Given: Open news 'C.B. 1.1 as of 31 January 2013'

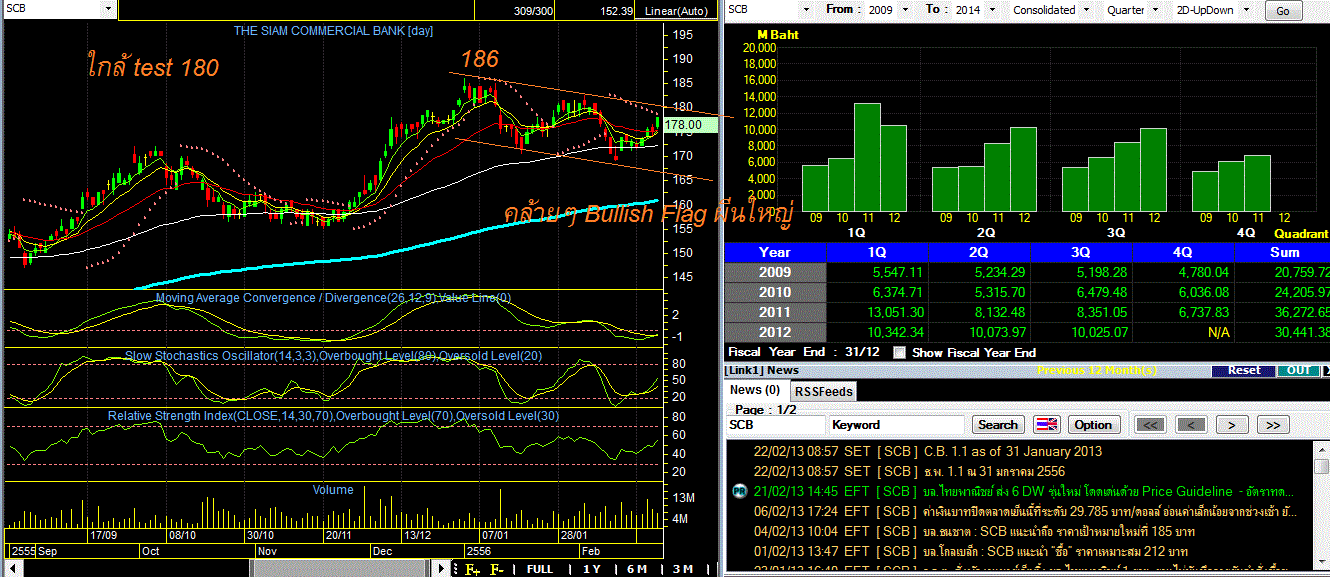Looking at the screenshot, I should [1013, 451].
